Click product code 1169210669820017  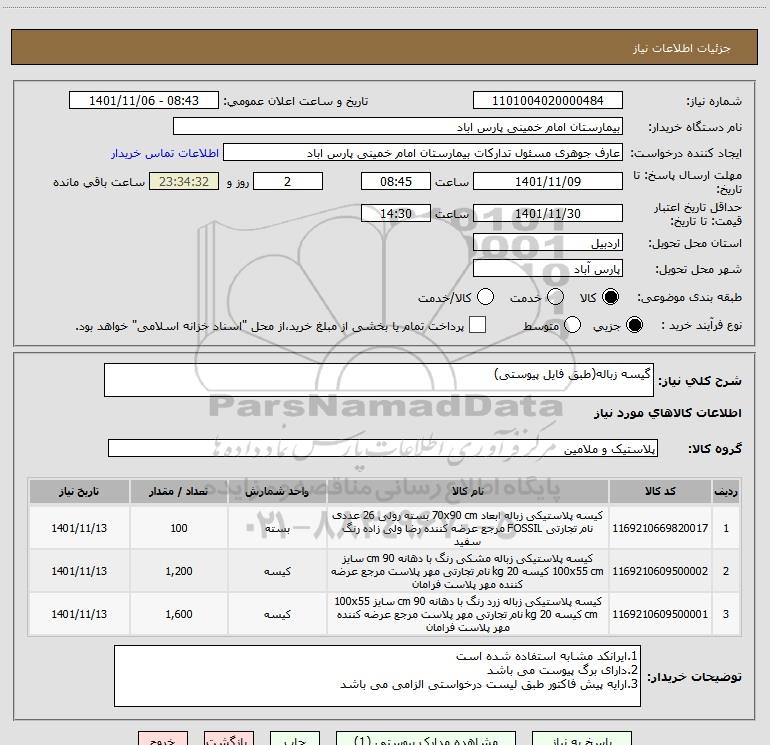click(660, 528)
